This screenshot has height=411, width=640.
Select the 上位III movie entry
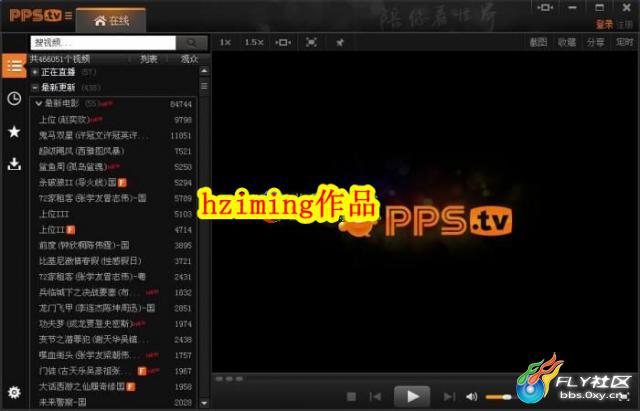[115, 214]
